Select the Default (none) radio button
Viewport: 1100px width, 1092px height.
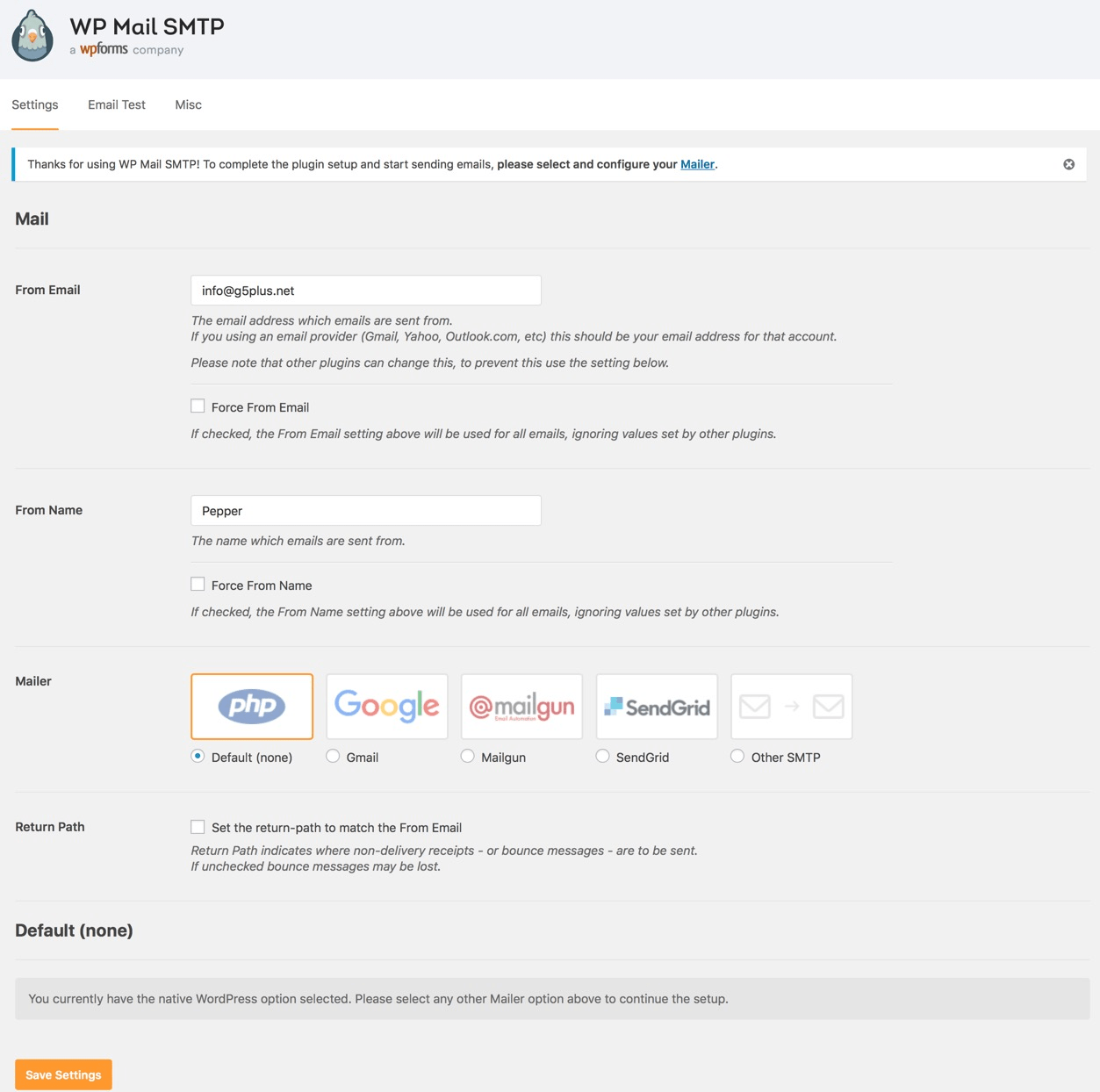pyautogui.click(x=198, y=756)
